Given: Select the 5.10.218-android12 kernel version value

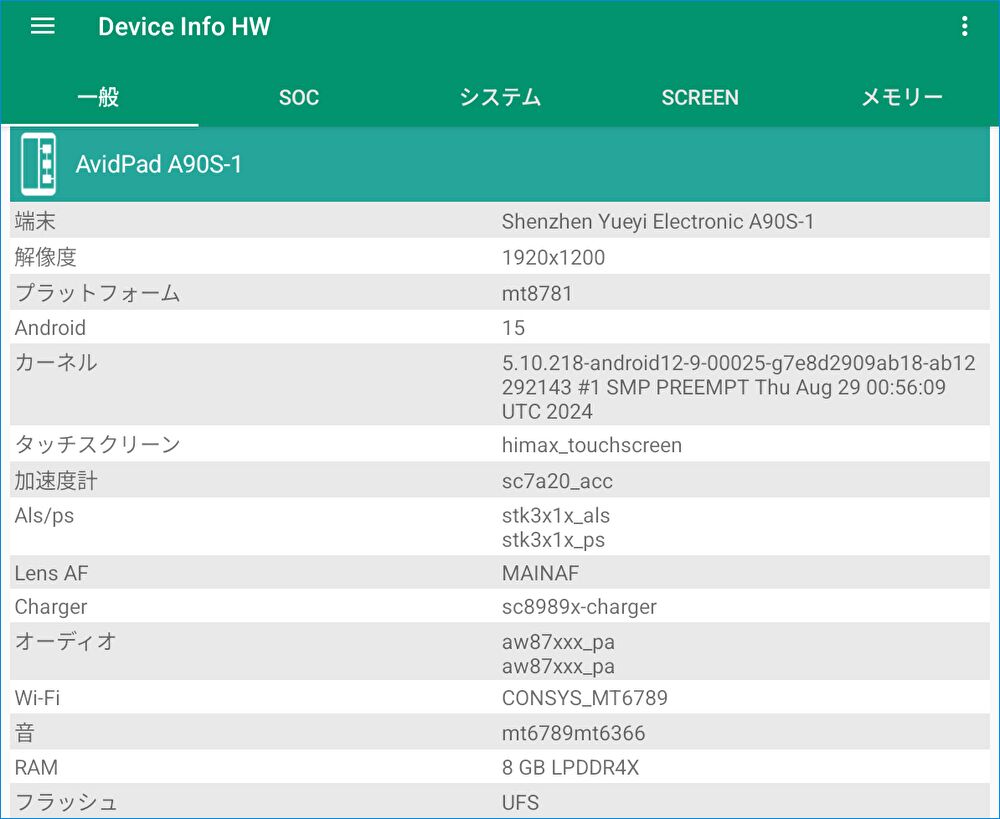Looking at the screenshot, I should coord(739,387).
